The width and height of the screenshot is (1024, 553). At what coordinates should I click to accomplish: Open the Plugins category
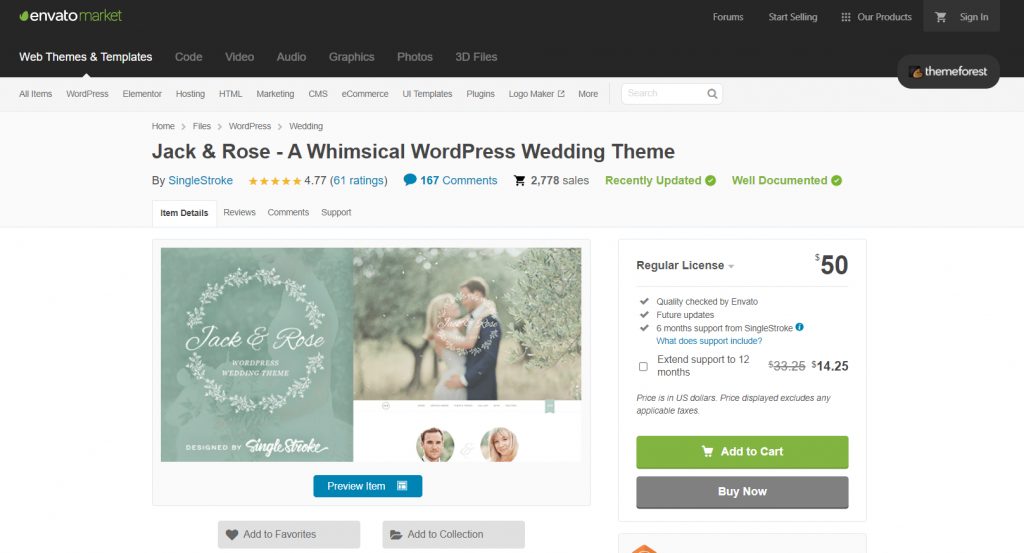pyautogui.click(x=480, y=94)
